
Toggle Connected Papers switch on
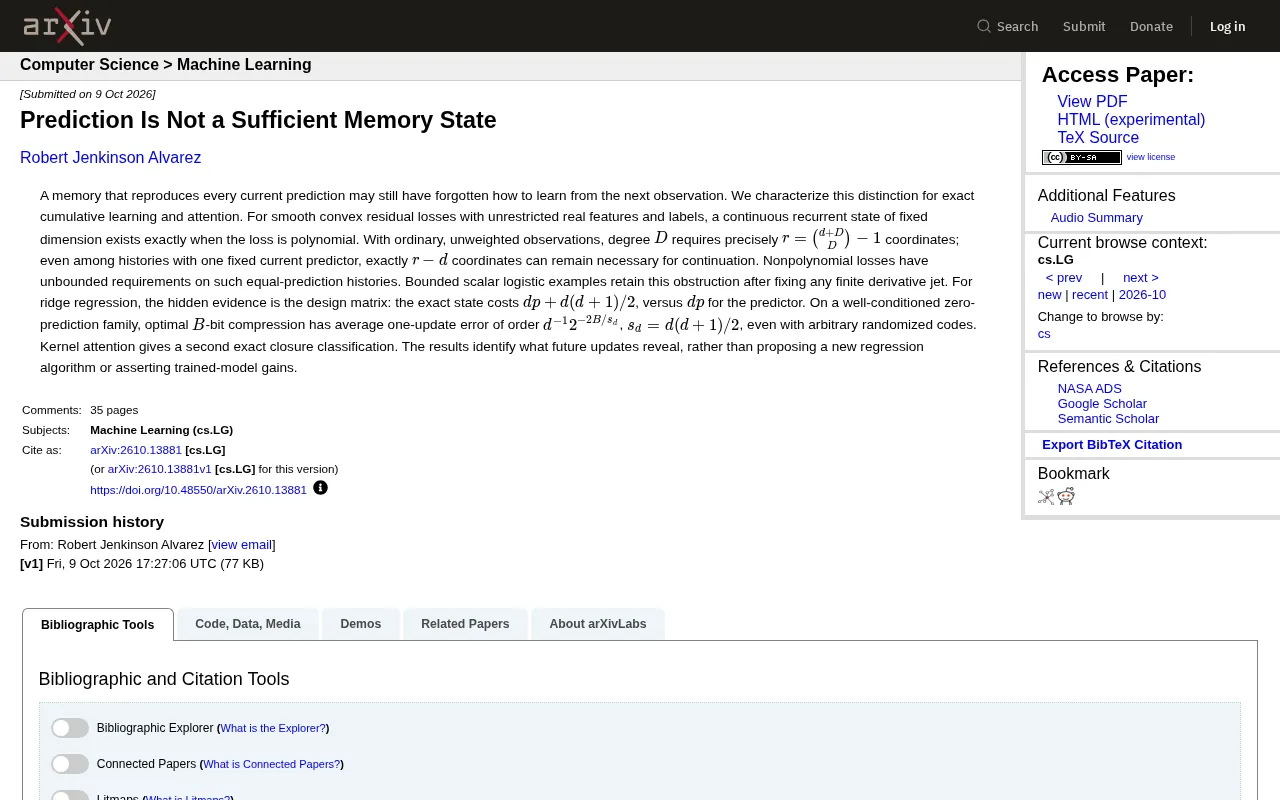point(70,764)
